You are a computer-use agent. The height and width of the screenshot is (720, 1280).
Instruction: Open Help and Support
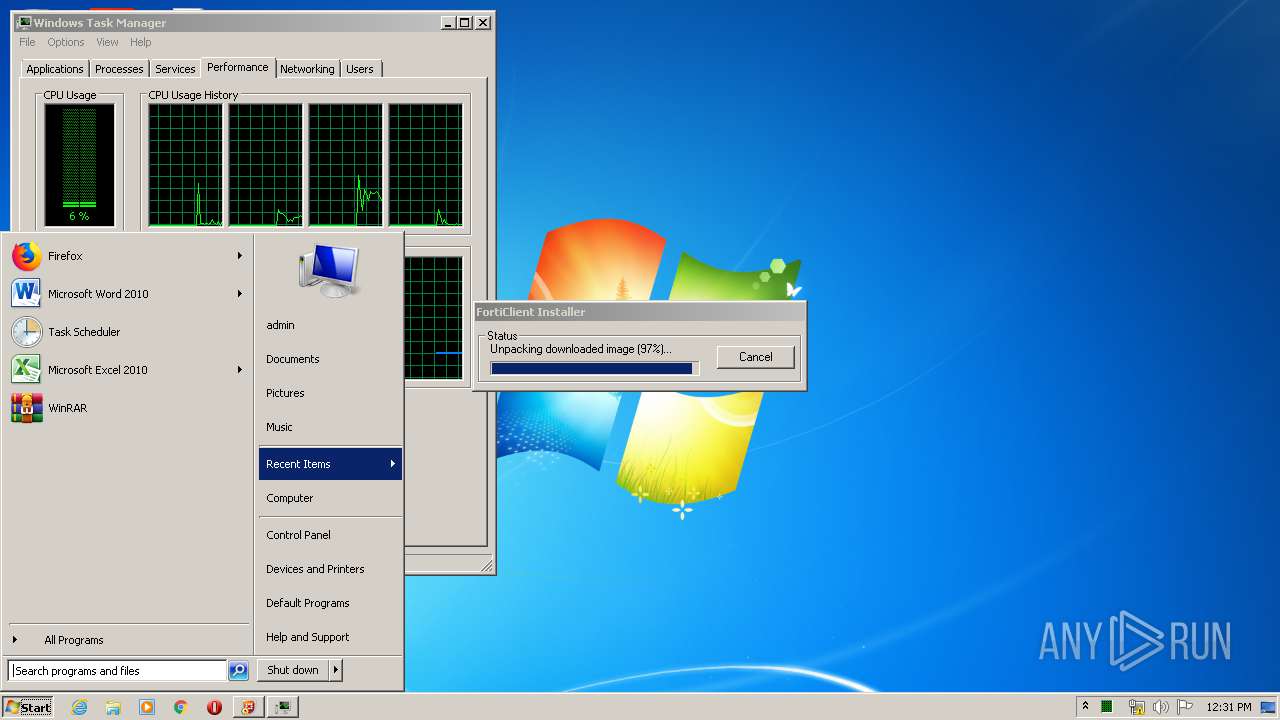pos(308,637)
